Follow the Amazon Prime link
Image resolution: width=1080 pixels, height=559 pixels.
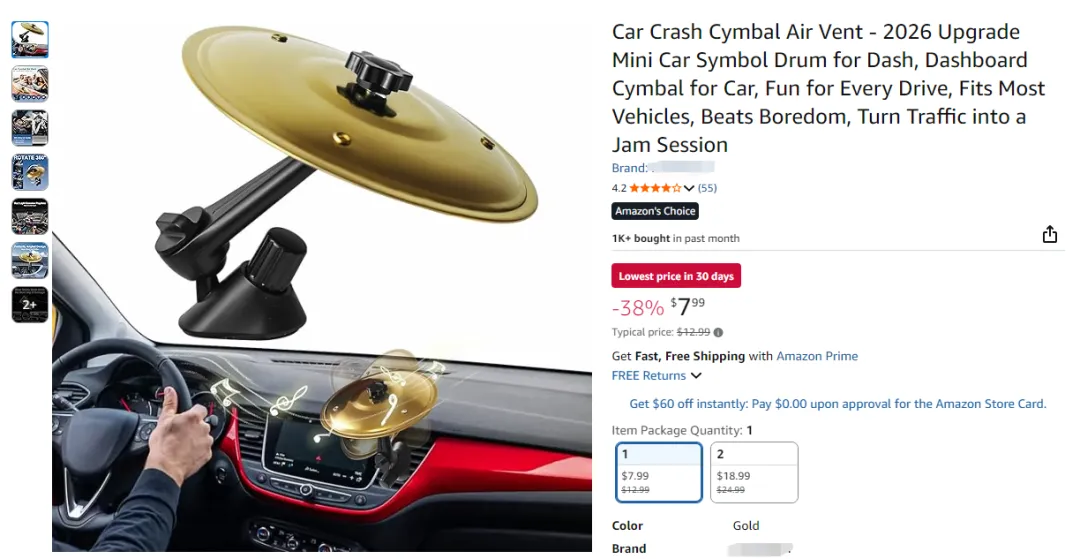[817, 356]
